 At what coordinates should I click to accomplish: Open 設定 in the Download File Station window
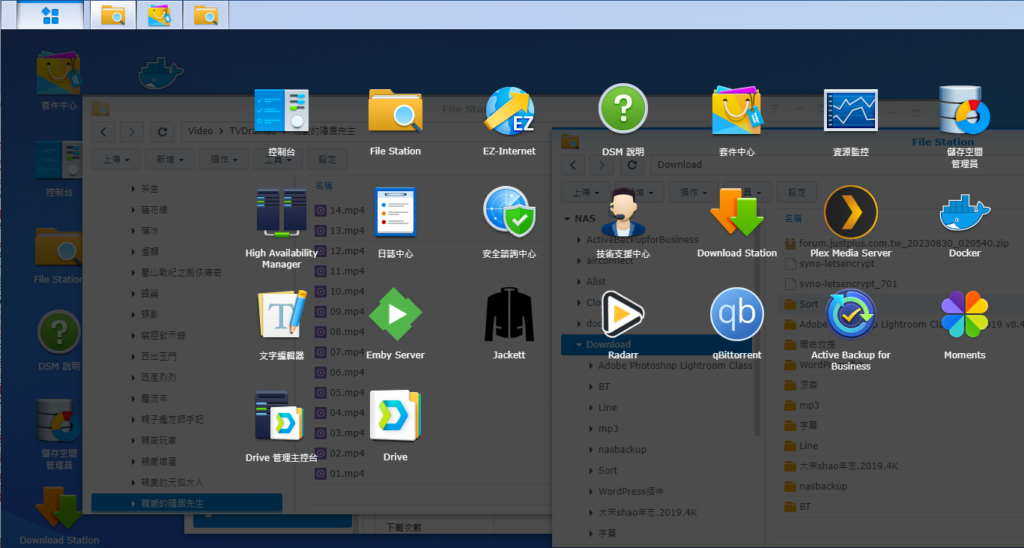click(x=797, y=193)
